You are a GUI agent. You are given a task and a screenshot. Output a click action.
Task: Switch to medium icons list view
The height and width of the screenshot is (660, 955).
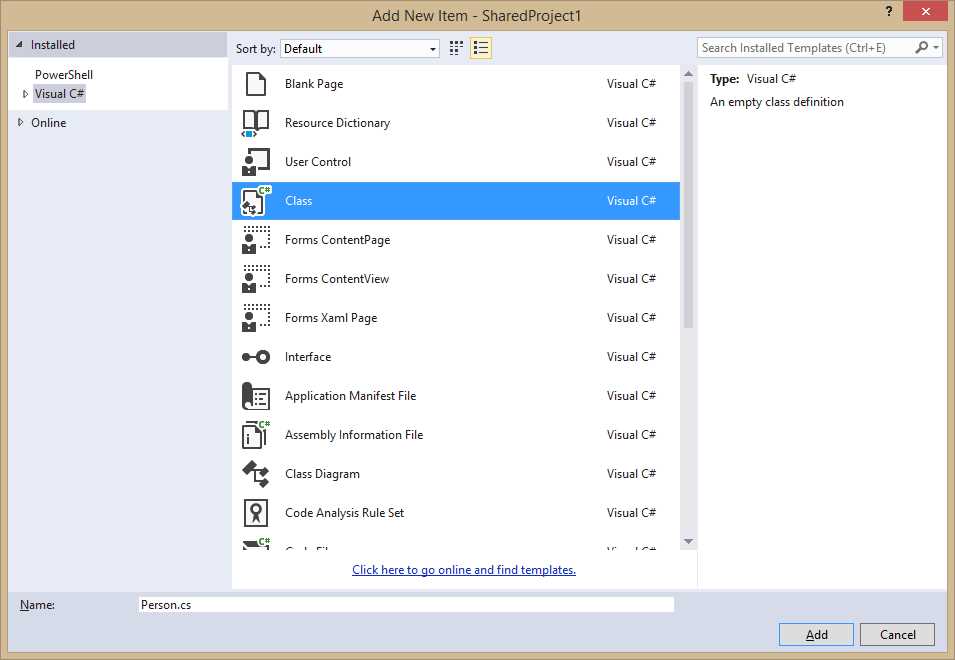(481, 48)
